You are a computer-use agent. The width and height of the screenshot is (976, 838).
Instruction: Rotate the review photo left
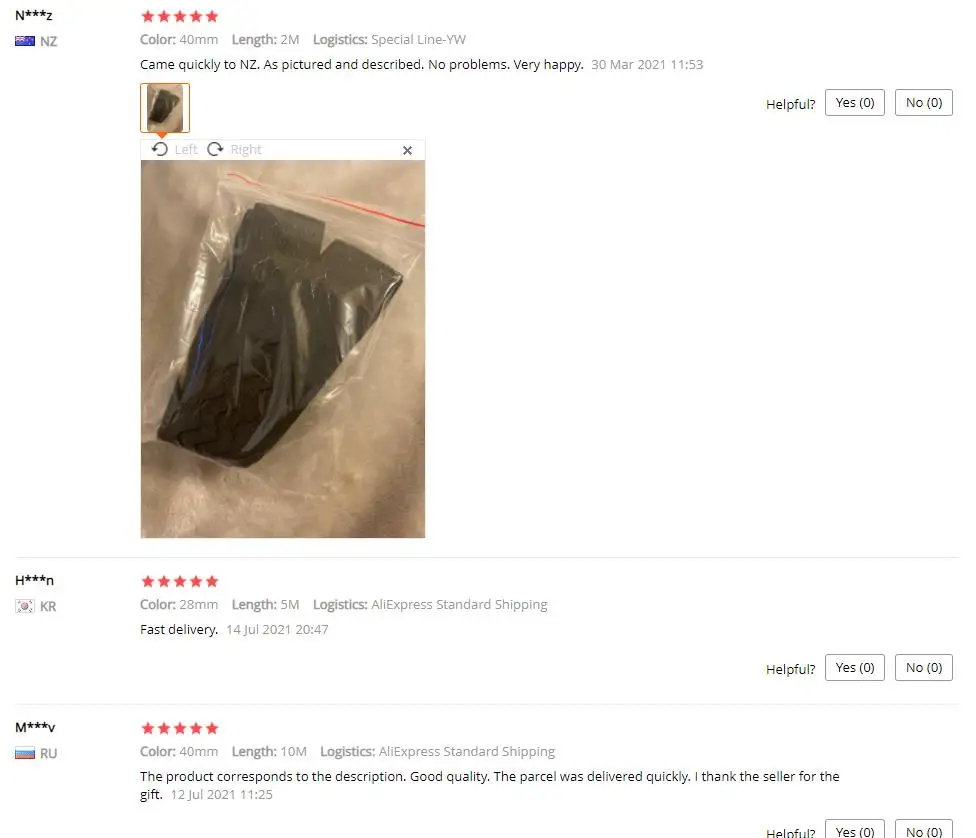174,149
